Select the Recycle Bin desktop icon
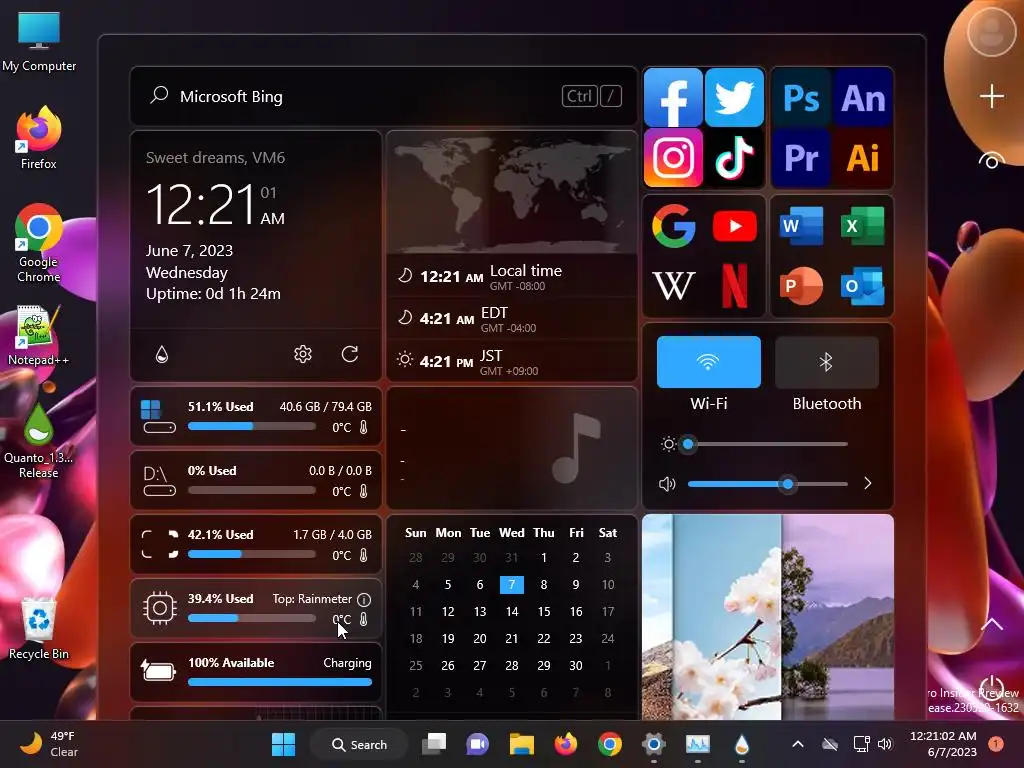Viewport: 1024px width, 768px height. tap(39, 629)
